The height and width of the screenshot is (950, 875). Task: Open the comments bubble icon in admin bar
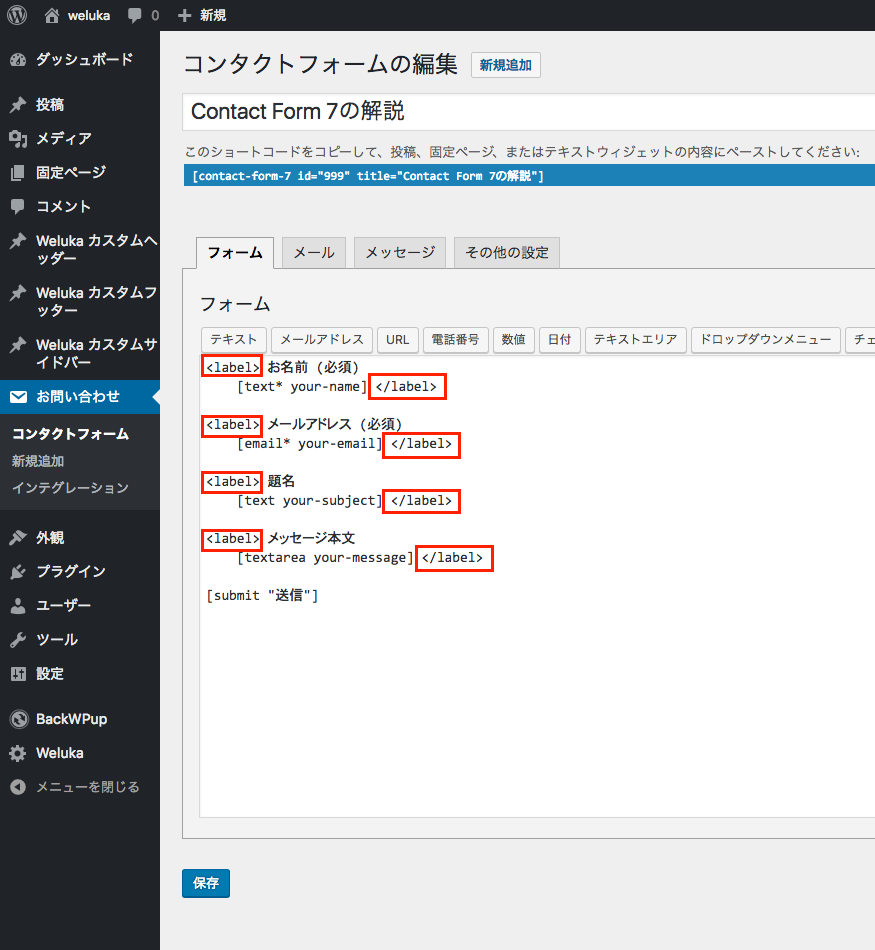pos(135,16)
